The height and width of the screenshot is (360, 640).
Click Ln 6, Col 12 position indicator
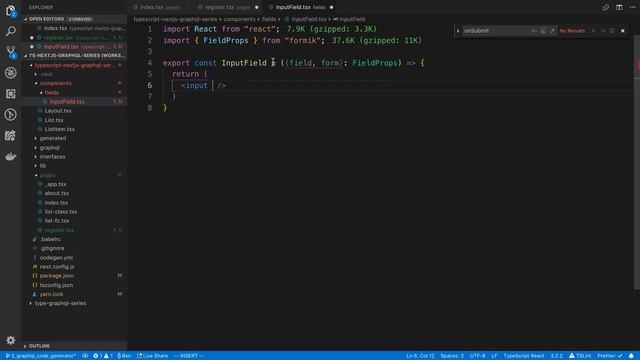point(420,356)
